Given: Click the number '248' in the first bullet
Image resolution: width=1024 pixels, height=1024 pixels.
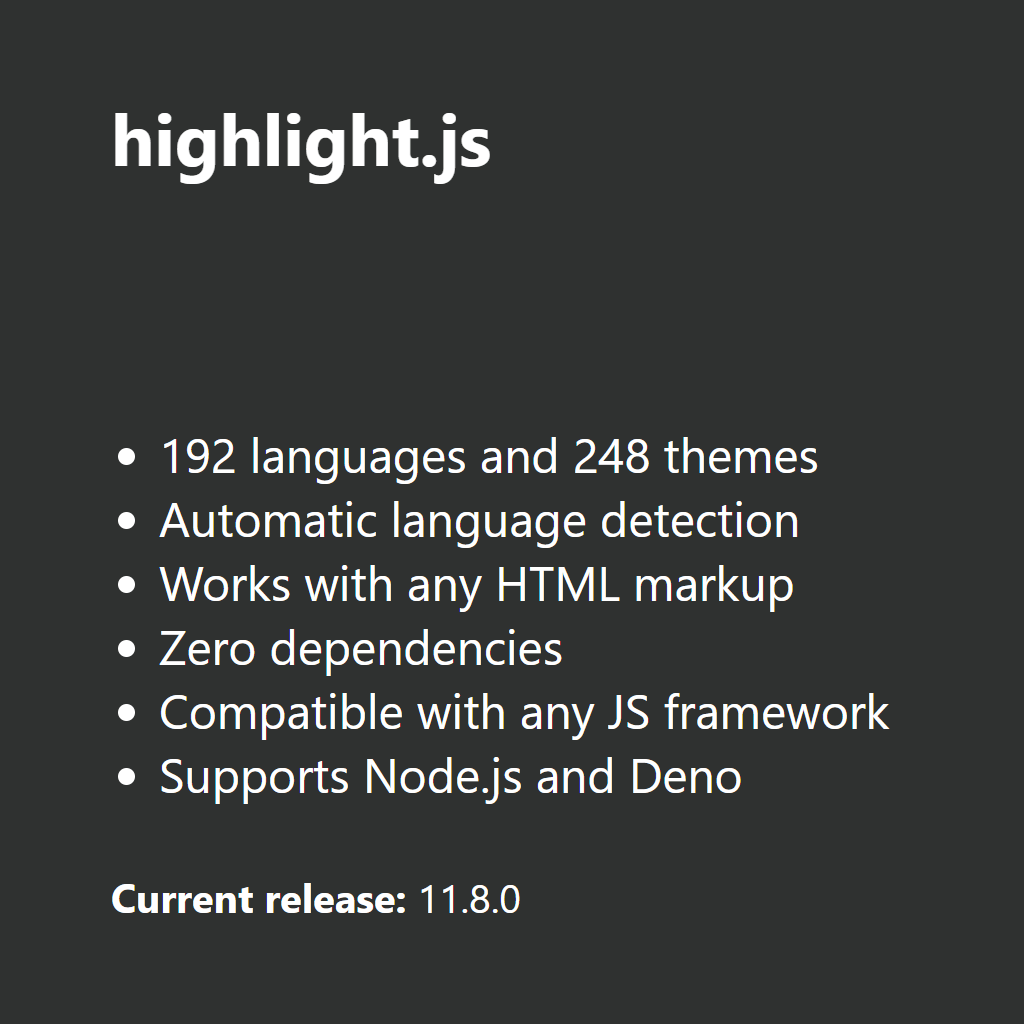Looking at the screenshot, I should (x=611, y=457).
